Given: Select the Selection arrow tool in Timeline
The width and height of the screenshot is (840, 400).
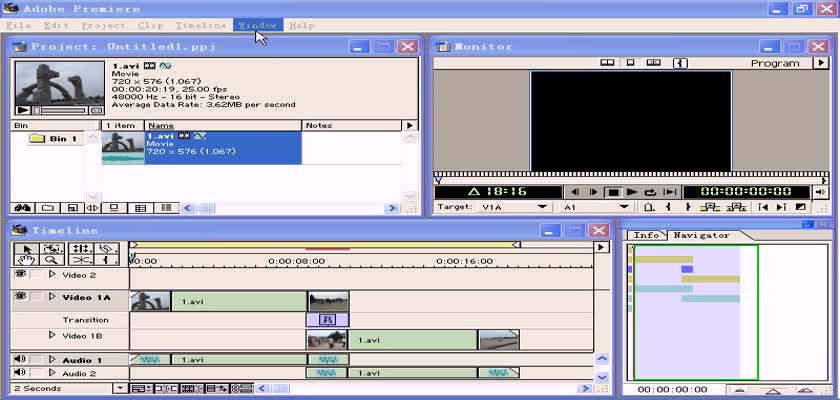Looking at the screenshot, I should pos(26,249).
